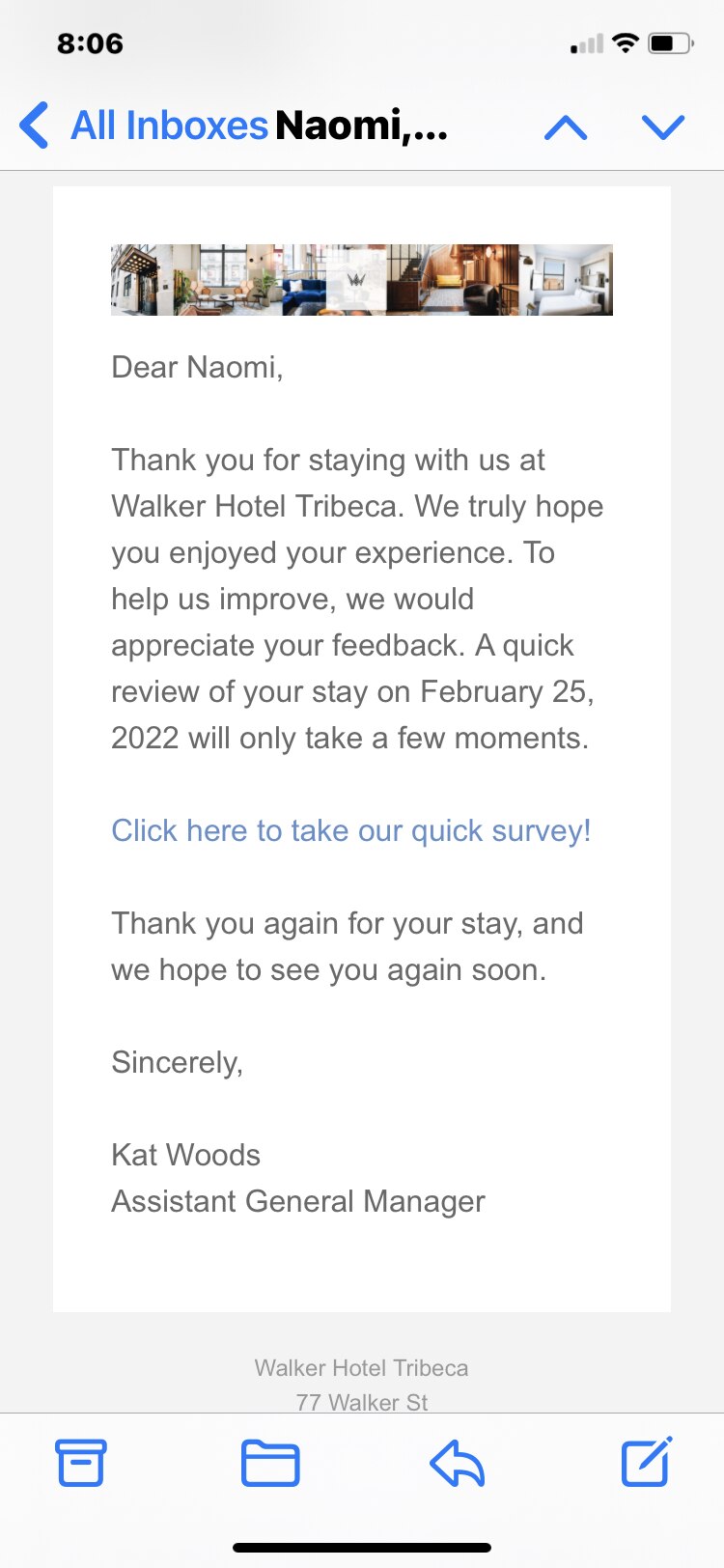Image resolution: width=724 pixels, height=1568 pixels.
Task: Tap the cellular signal bars indicator
Action: click(586, 43)
